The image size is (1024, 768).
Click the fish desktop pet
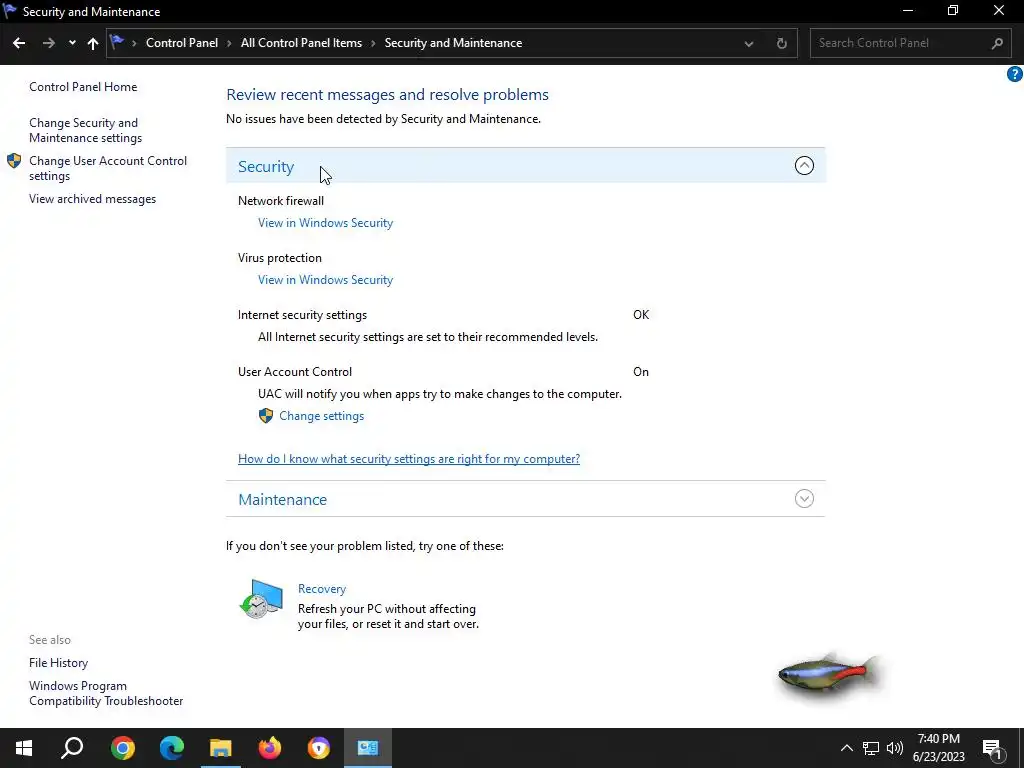(828, 675)
